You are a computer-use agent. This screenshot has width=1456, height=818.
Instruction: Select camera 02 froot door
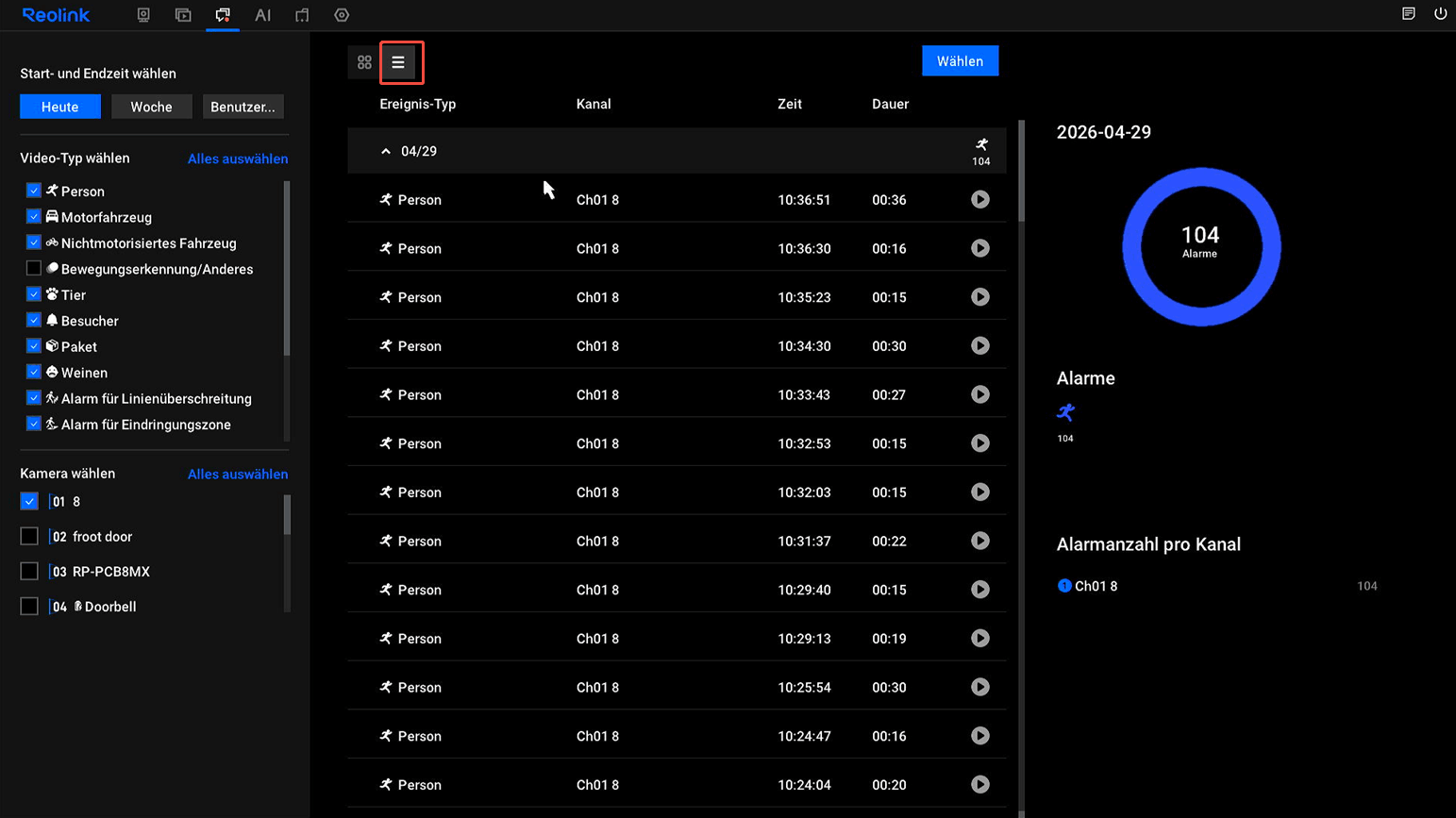click(x=29, y=537)
